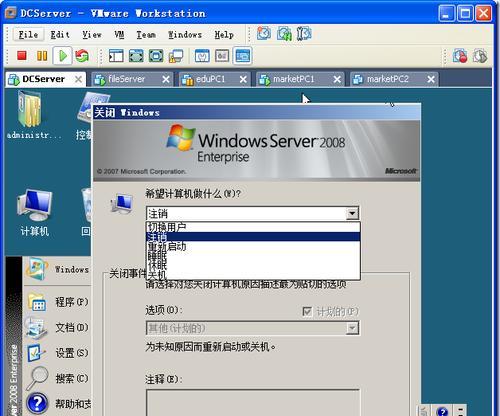Click the Windows Update Start menu entry

pos(58,269)
